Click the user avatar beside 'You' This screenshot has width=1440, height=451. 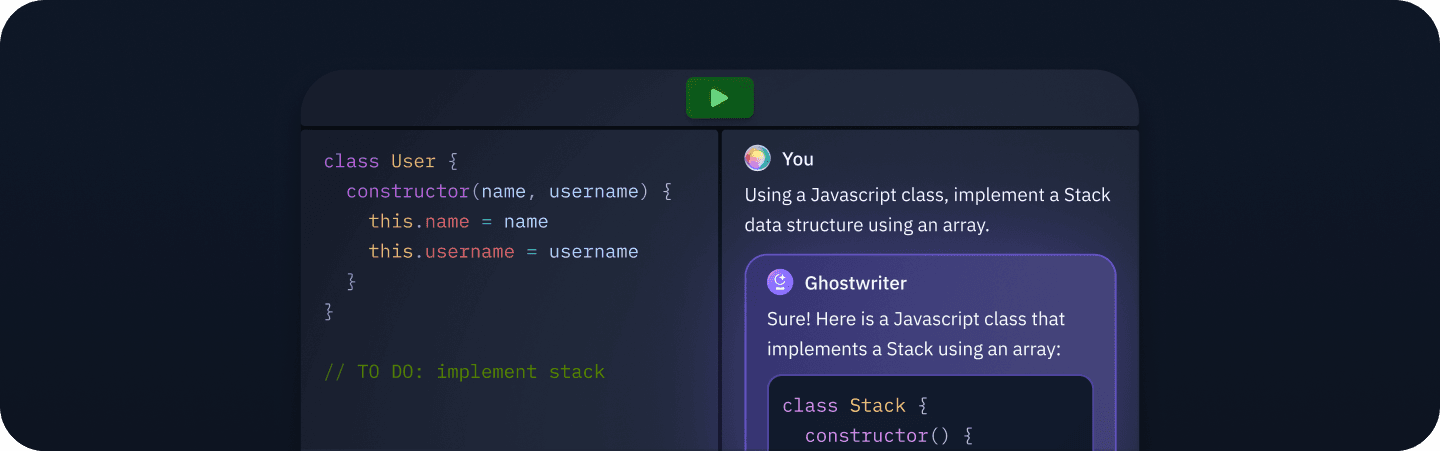tap(757, 158)
